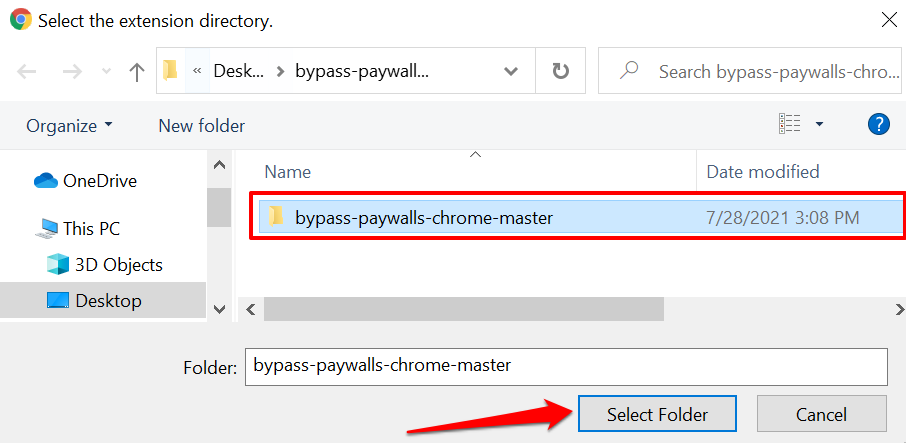This screenshot has width=906, height=443.
Task: Select OneDrive in navigation pane
Action: click(86, 181)
